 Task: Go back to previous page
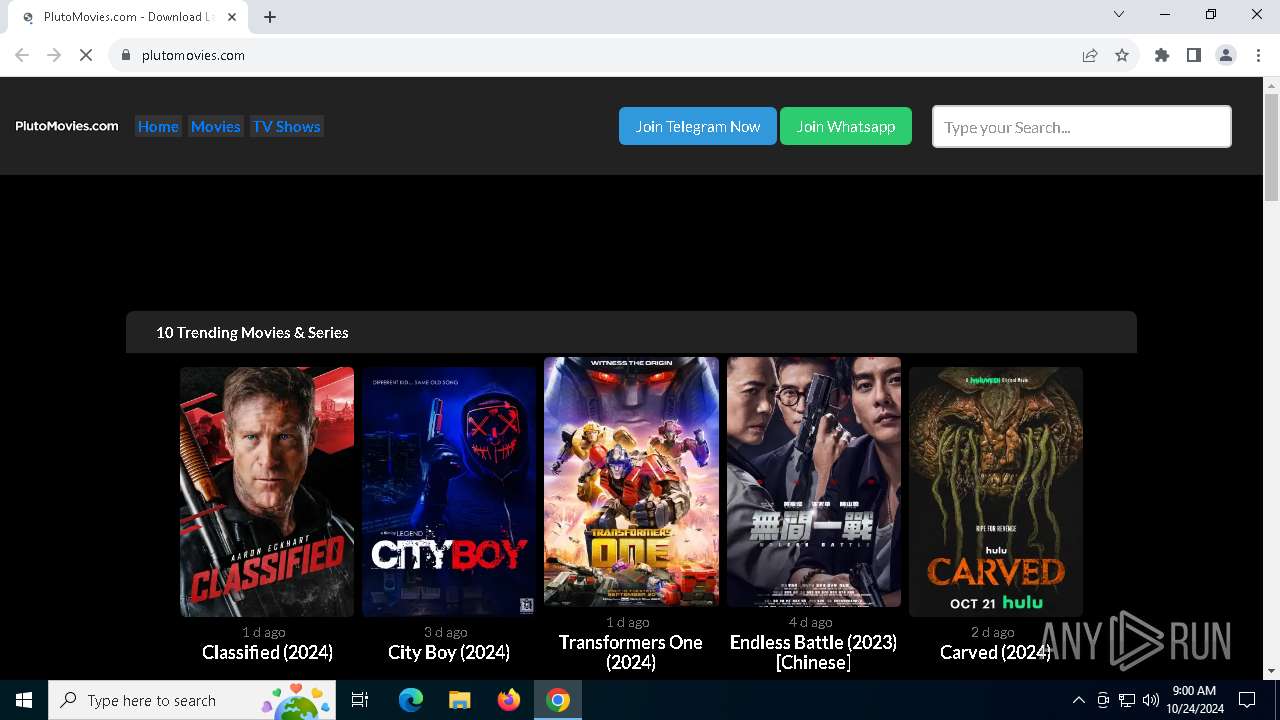point(22,55)
